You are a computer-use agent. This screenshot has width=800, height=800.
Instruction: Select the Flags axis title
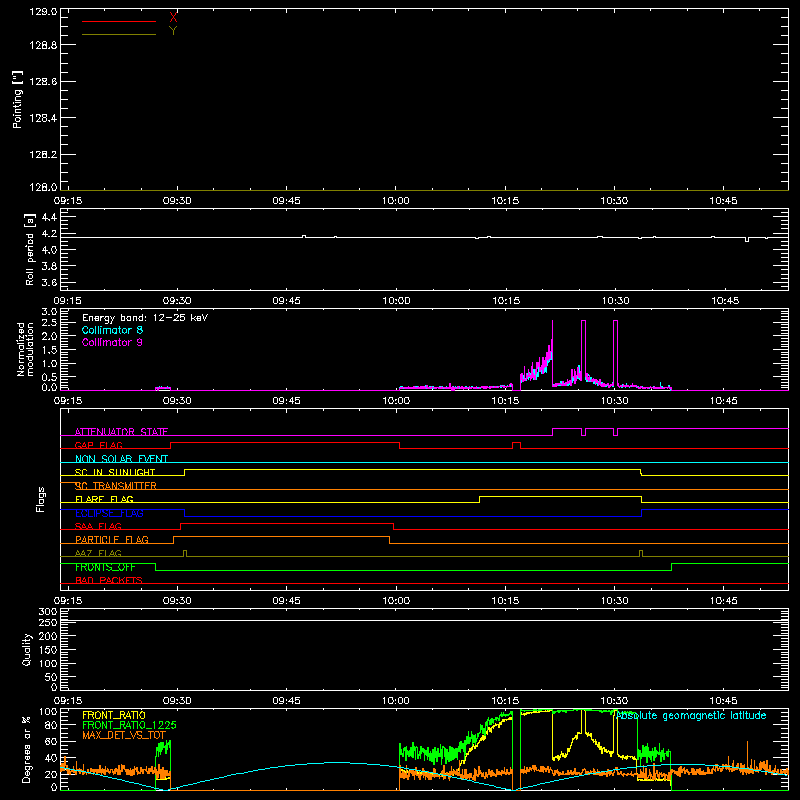tap(41, 499)
